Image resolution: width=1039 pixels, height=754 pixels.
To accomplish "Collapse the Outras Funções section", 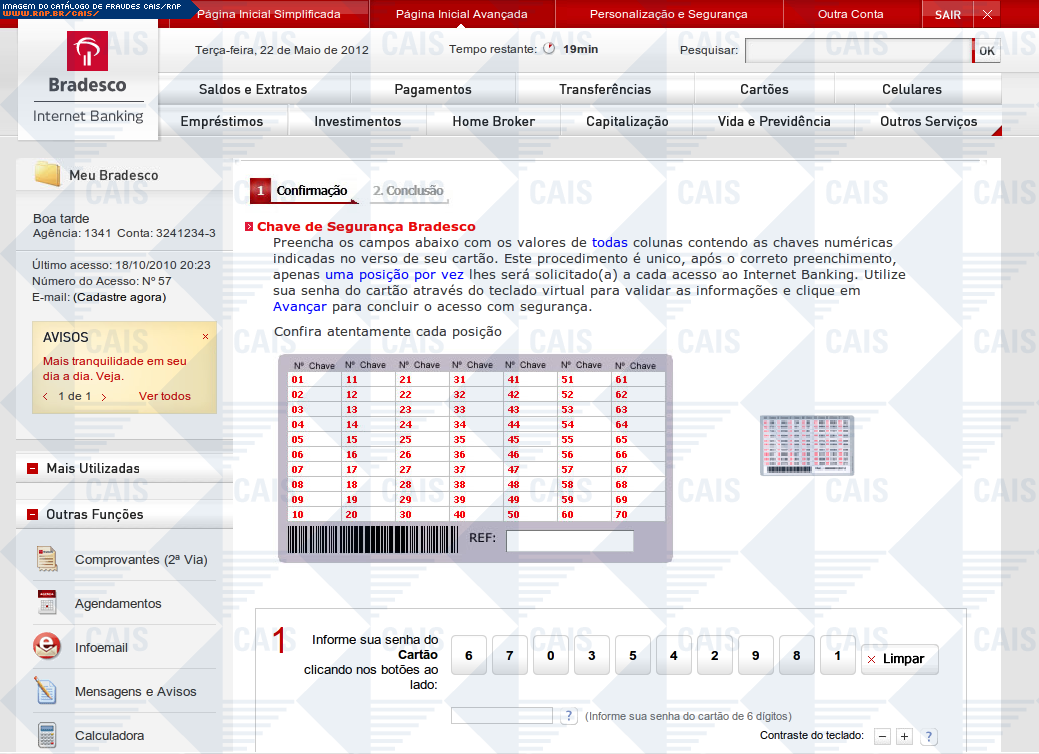I will [x=33, y=514].
